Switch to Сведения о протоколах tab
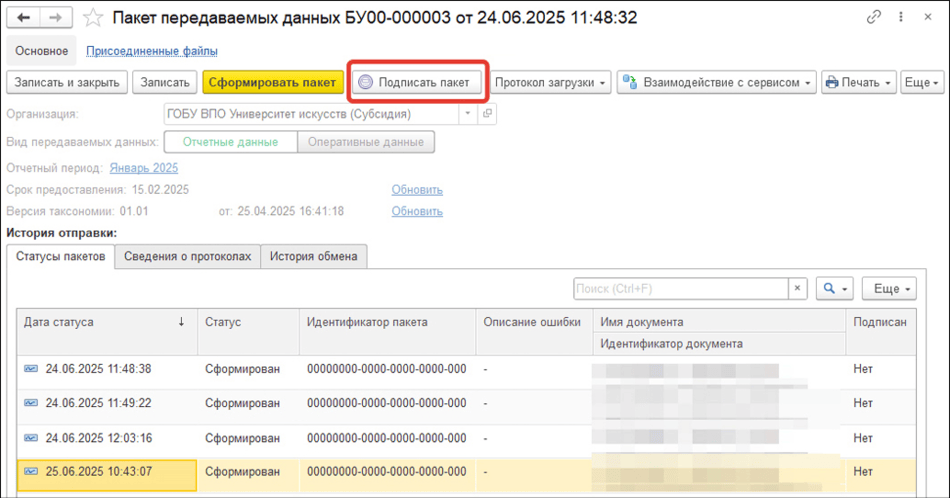 pos(187,257)
